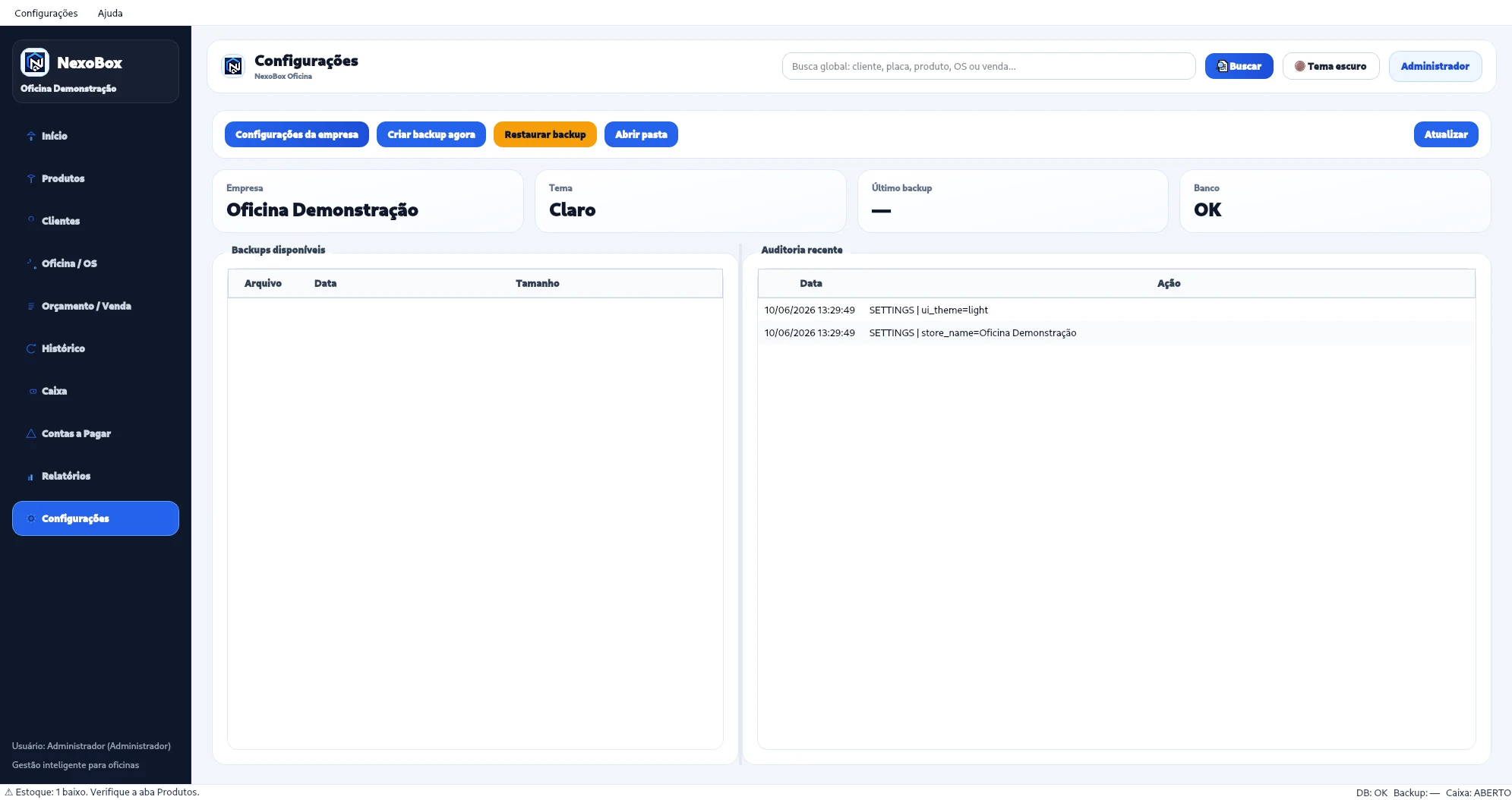The width and height of the screenshot is (1512, 800).
Task: Select the store_name=Oficina Demonstração audit row
Action: [1116, 332]
